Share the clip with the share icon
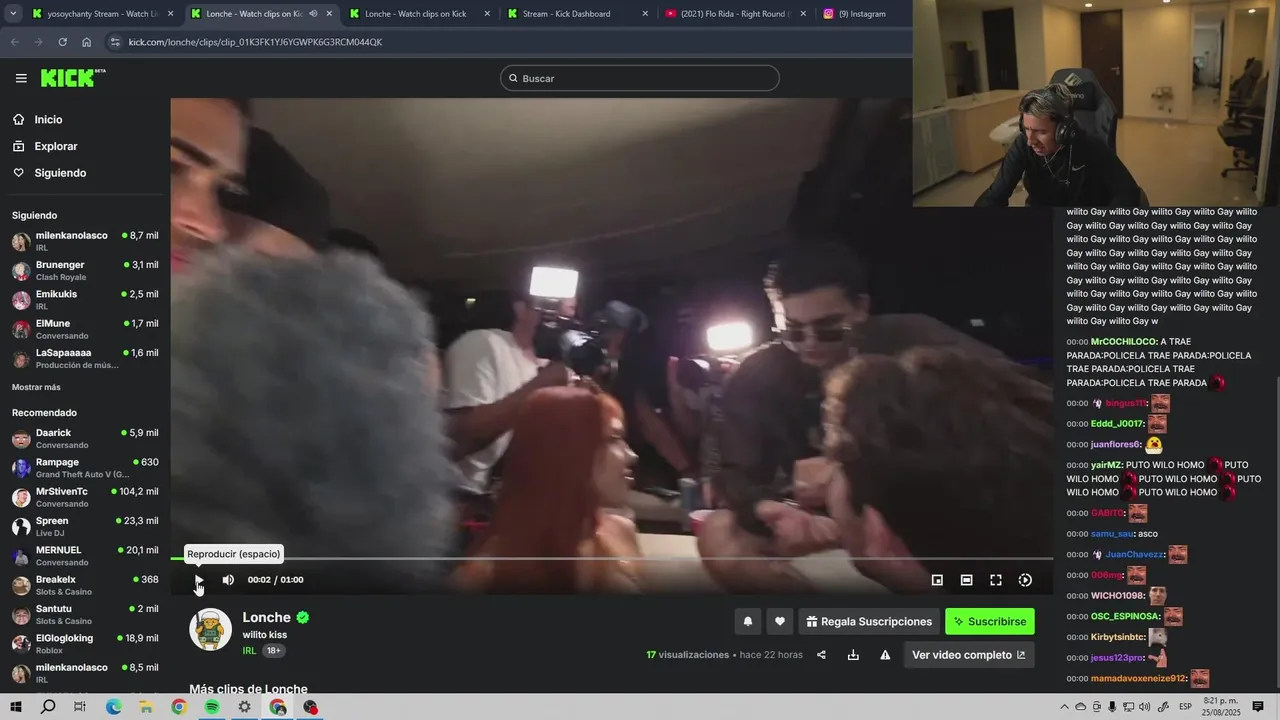1280x720 pixels. (821, 655)
